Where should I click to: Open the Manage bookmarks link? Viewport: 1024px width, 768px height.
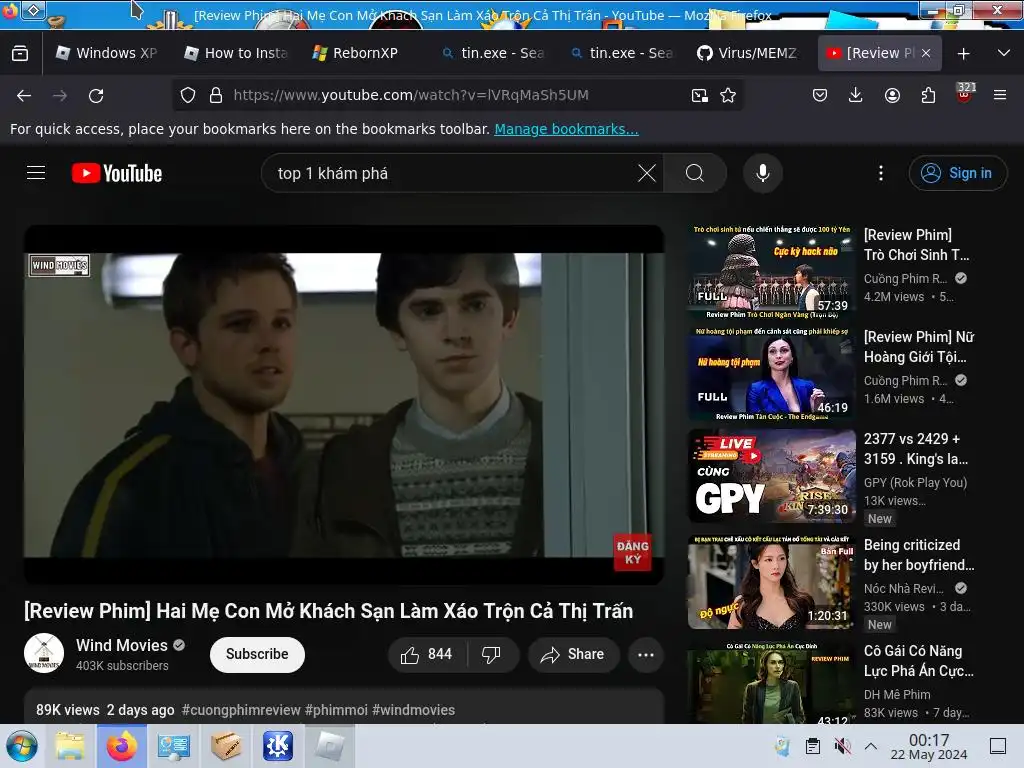(566, 129)
